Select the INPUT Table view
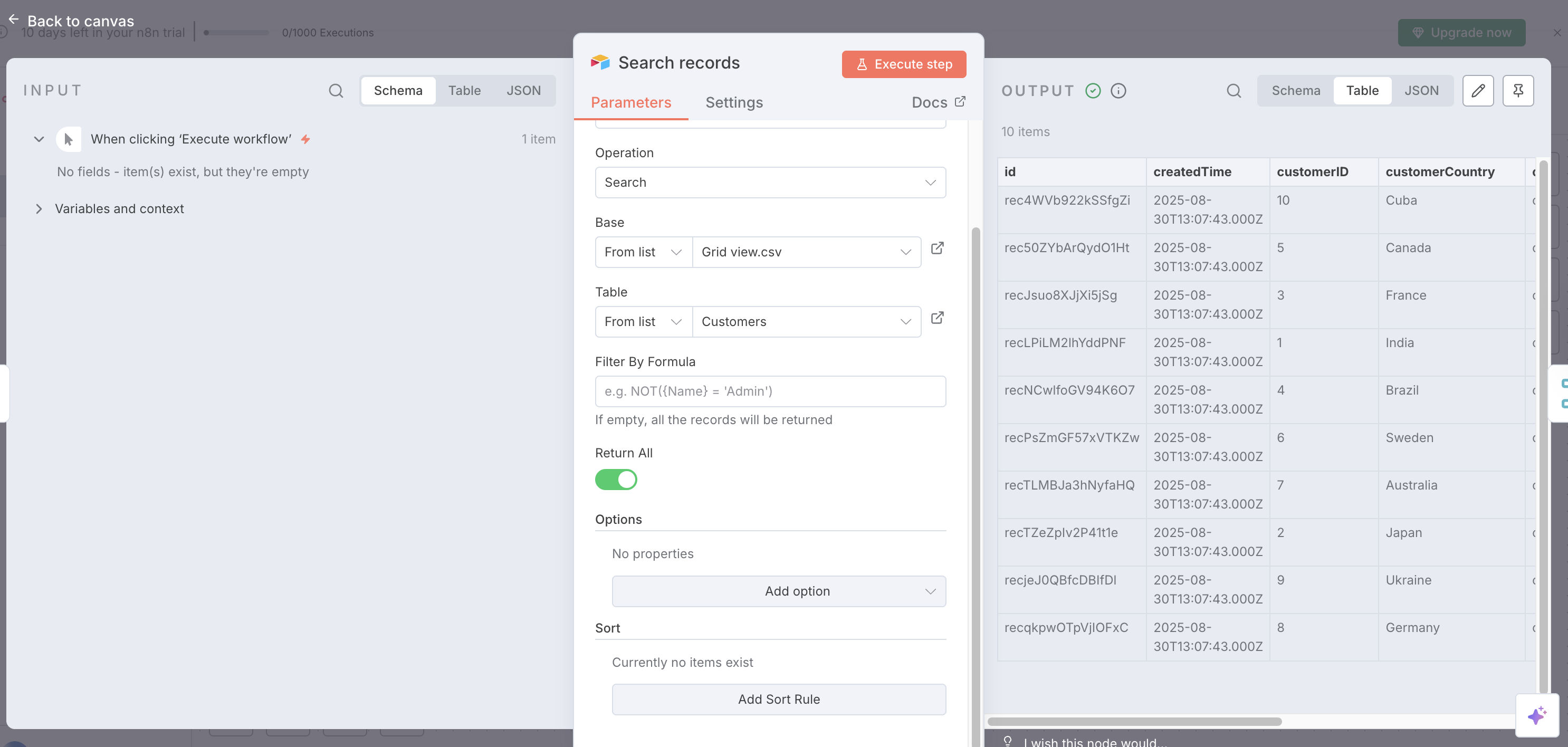The height and width of the screenshot is (747, 1568). pyautogui.click(x=464, y=91)
